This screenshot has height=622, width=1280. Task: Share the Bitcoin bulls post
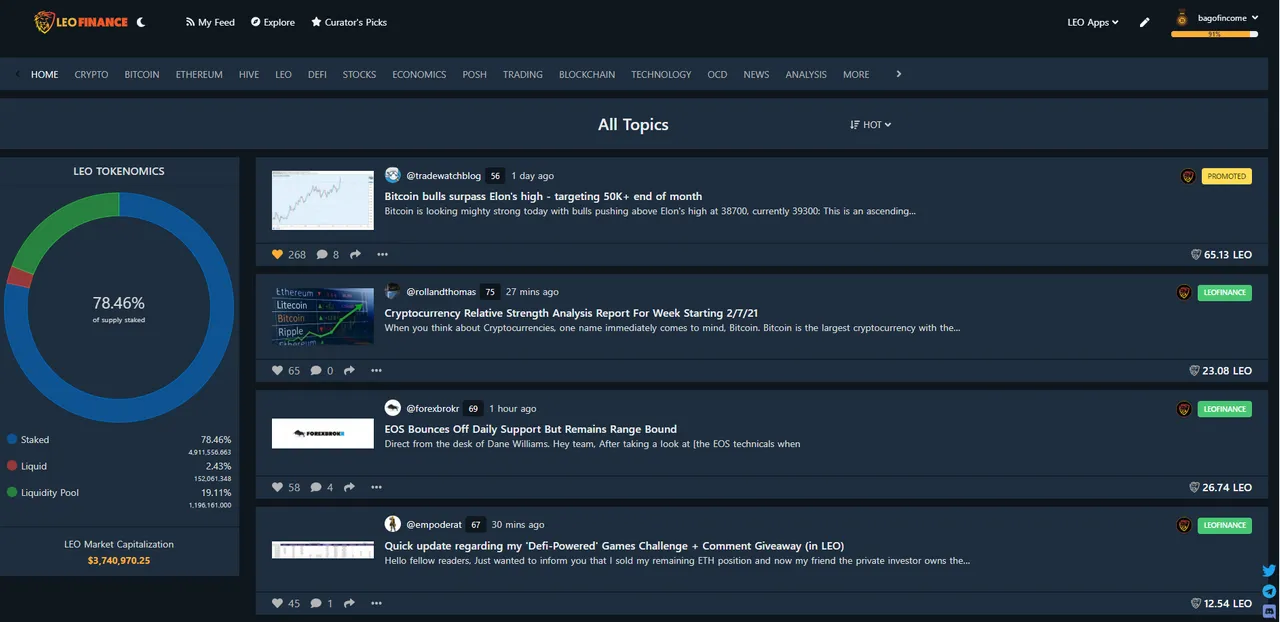pos(355,254)
